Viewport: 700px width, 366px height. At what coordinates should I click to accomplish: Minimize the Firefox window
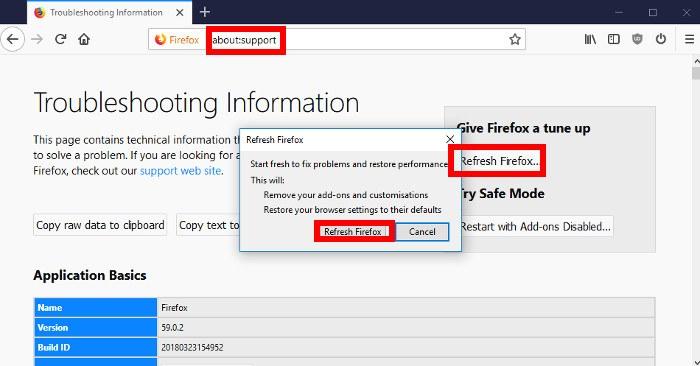tap(619, 12)
